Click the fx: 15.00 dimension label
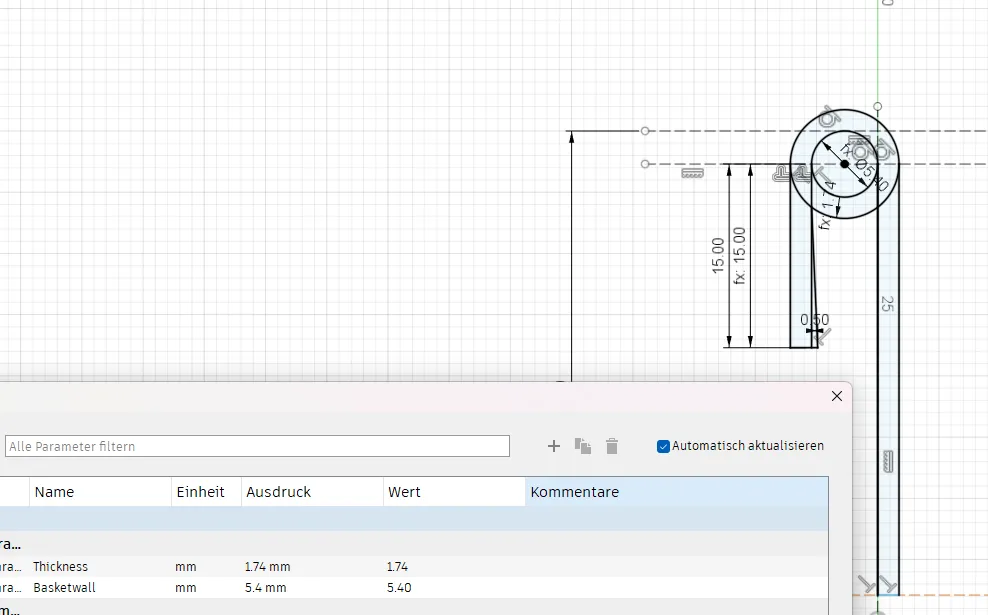Image resolution: width=988 pixels, height=615 pixels. [x=740, y=255]
